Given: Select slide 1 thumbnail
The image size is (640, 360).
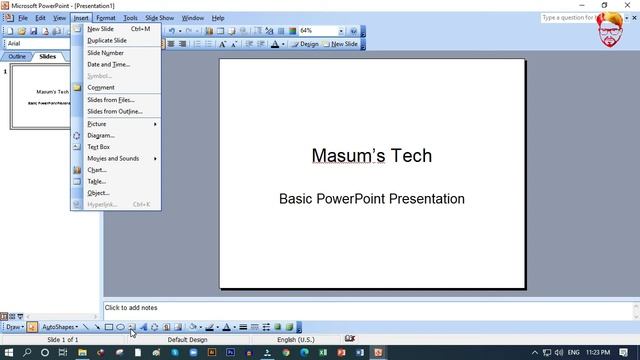Looking at the screenshot, I should tap(40, 97).
